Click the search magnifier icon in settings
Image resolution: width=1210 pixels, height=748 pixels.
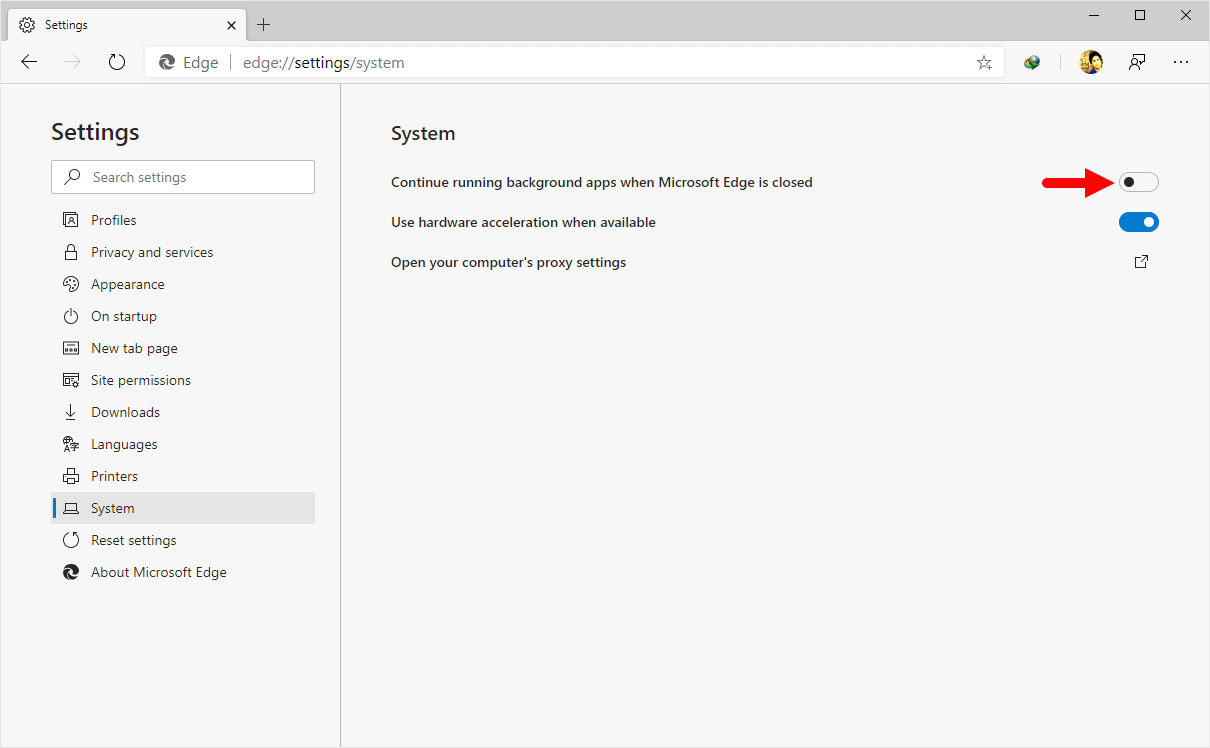[x=72, y=177]
